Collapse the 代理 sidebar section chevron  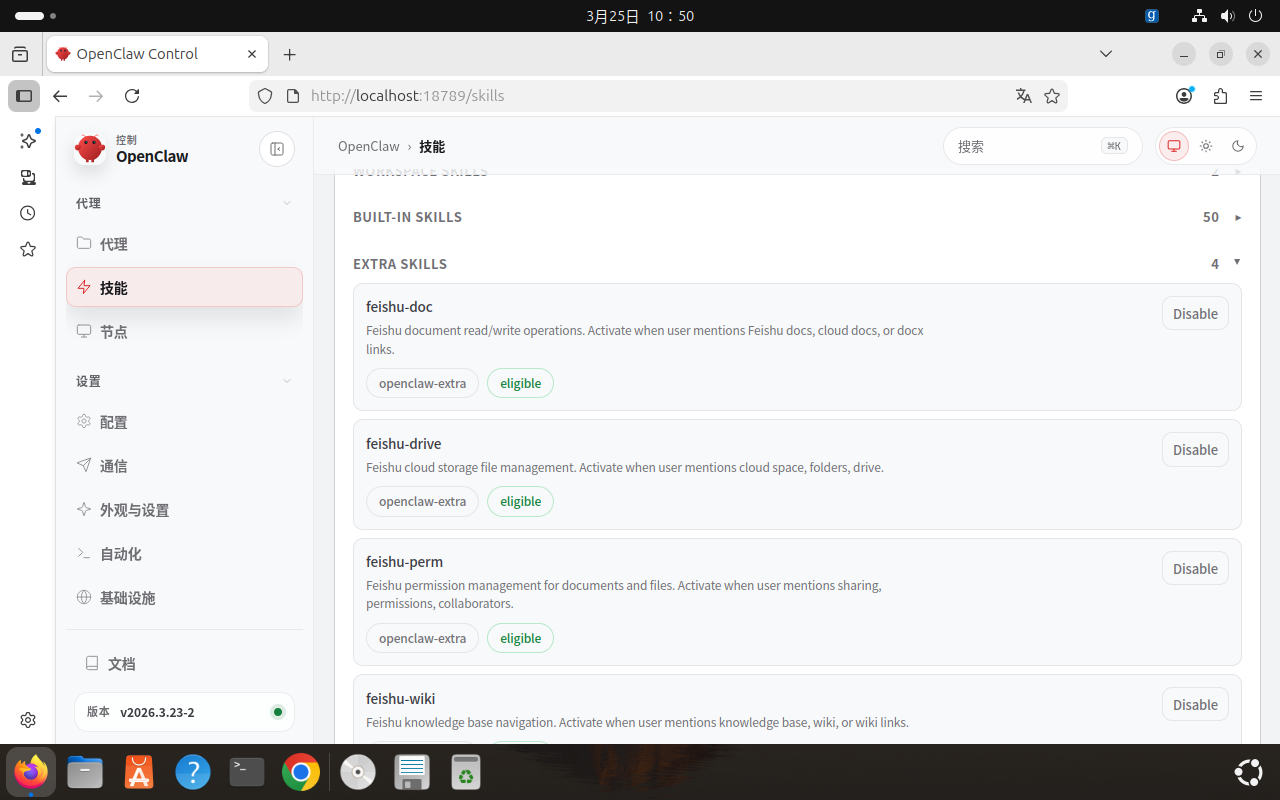click(287, 203)
